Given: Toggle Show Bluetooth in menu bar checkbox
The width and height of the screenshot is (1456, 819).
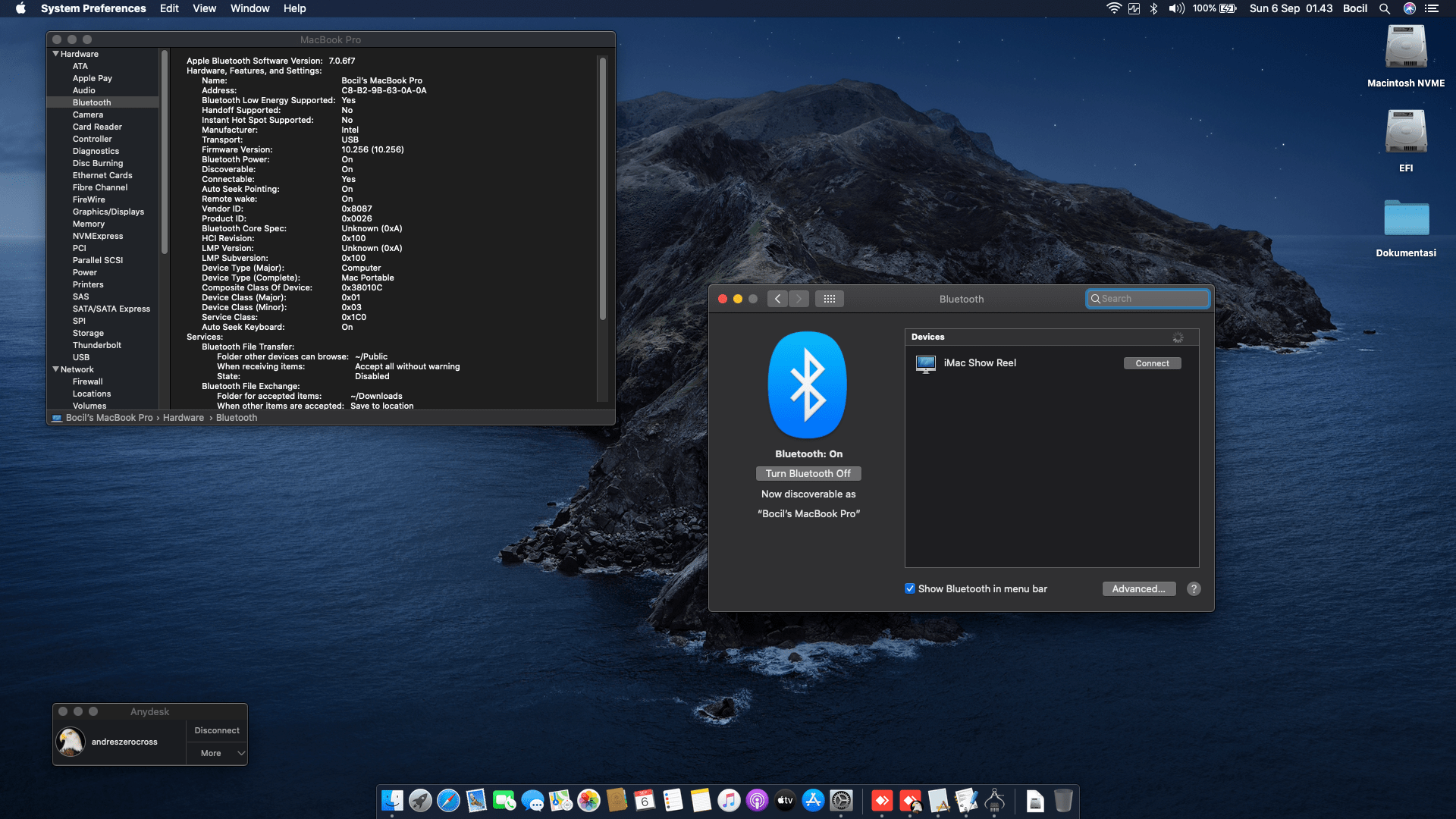Looking at the screenshot, I should 910,588.
